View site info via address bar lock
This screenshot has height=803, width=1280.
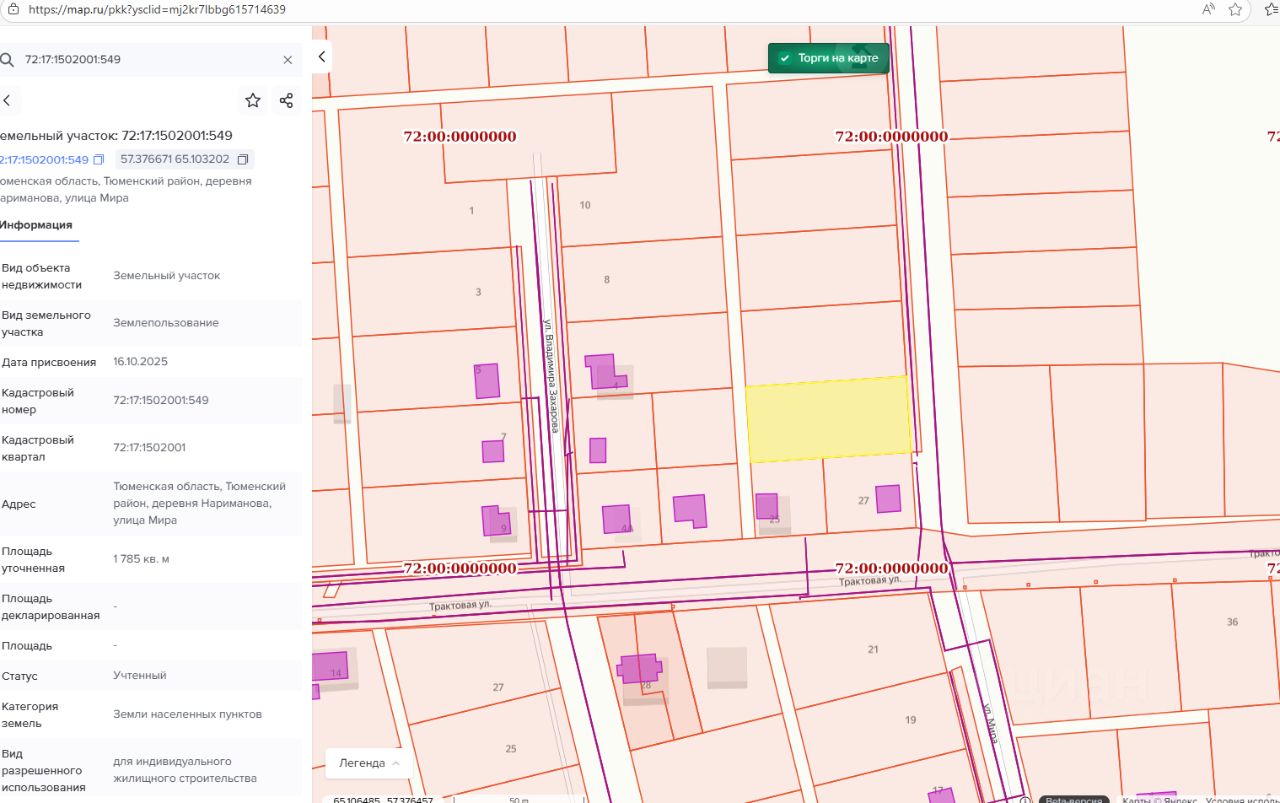pos(13,9)
